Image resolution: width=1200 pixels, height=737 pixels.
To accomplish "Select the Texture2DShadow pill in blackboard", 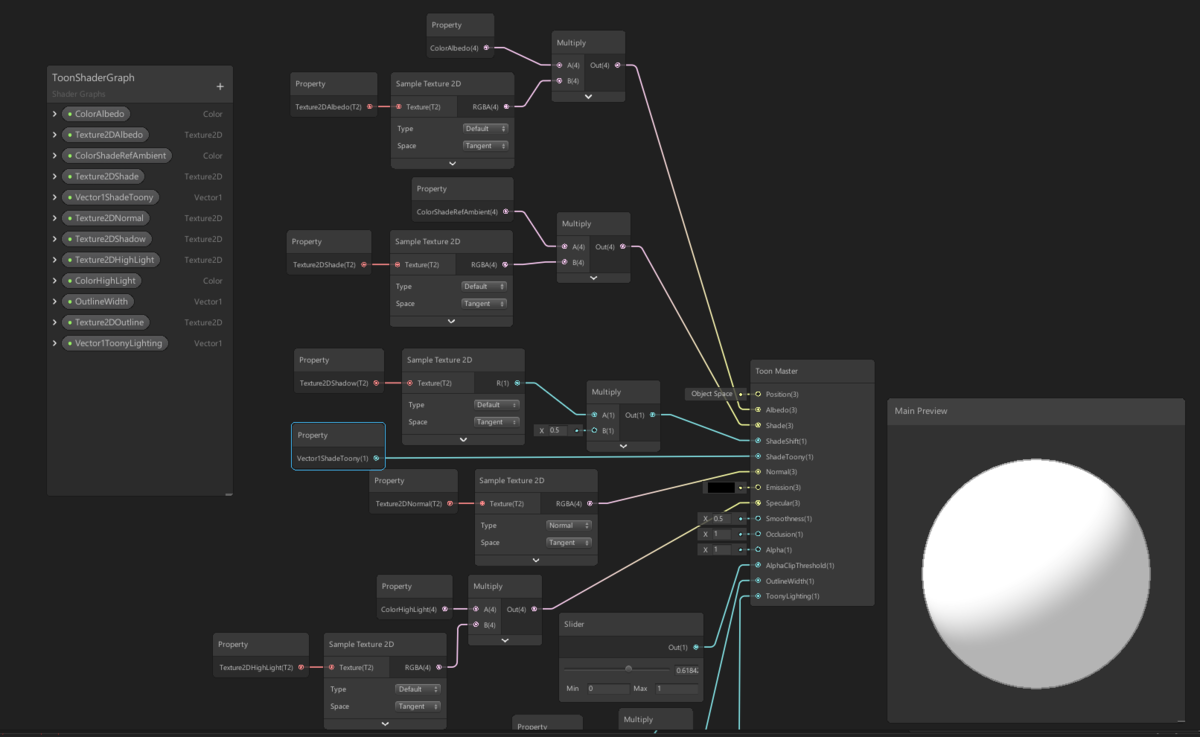I will pos(108,239).
